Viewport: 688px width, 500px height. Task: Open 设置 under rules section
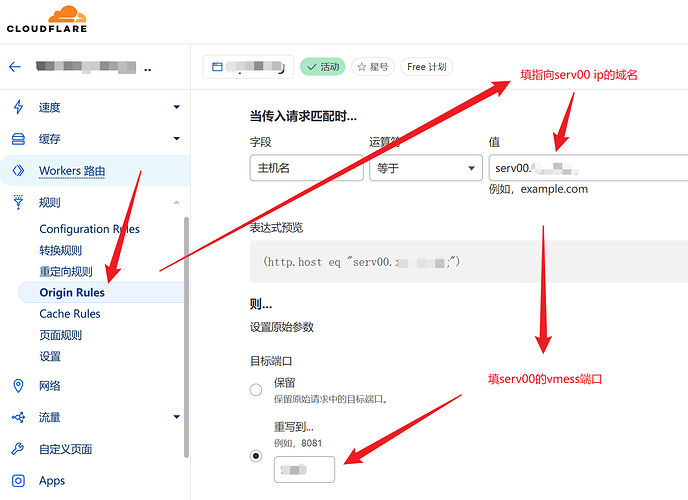click(50, 356)
